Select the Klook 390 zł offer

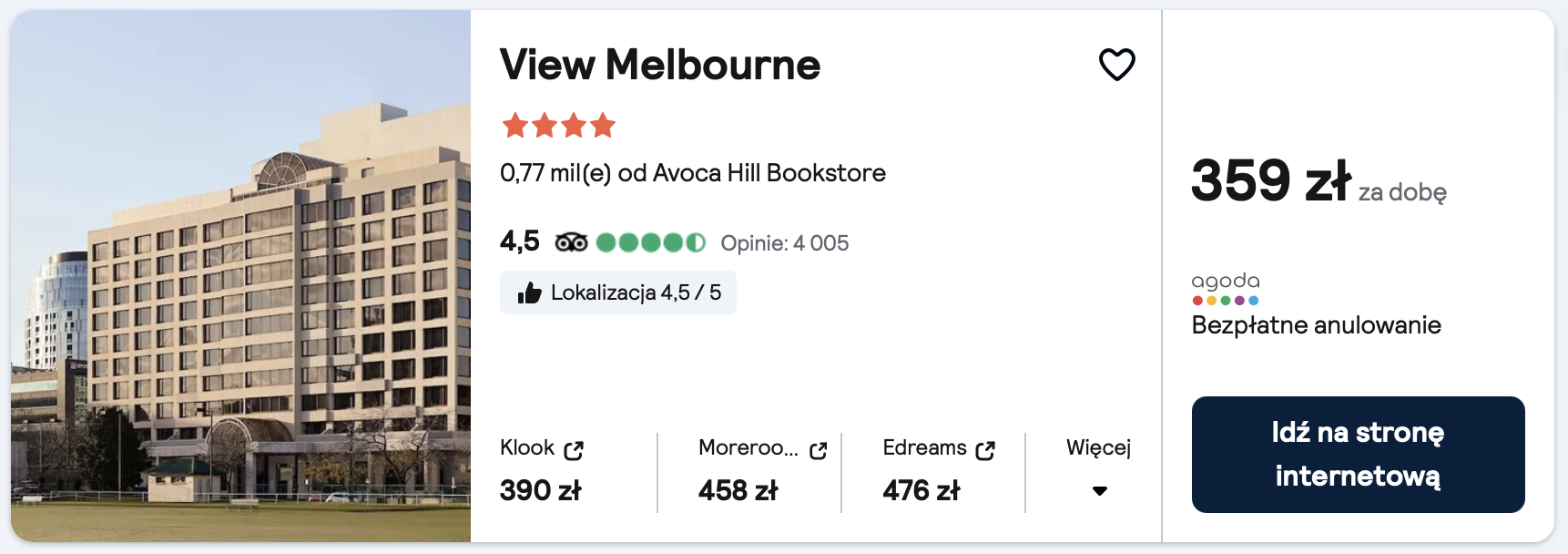click(x=540, y=490)
